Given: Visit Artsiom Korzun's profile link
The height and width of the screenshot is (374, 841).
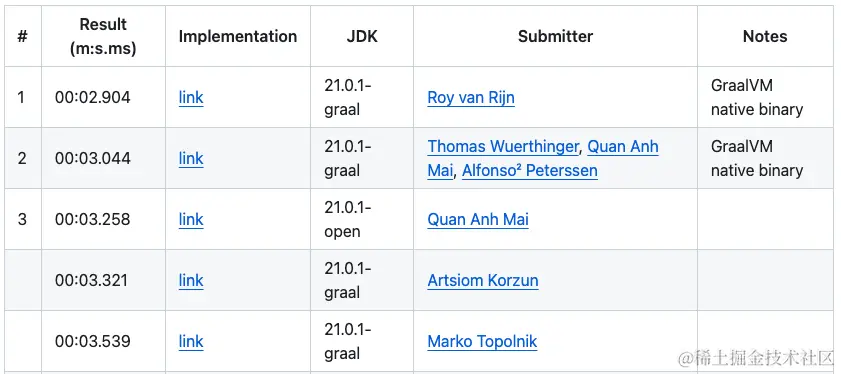Looking at the screenshot, I should 483,280.
